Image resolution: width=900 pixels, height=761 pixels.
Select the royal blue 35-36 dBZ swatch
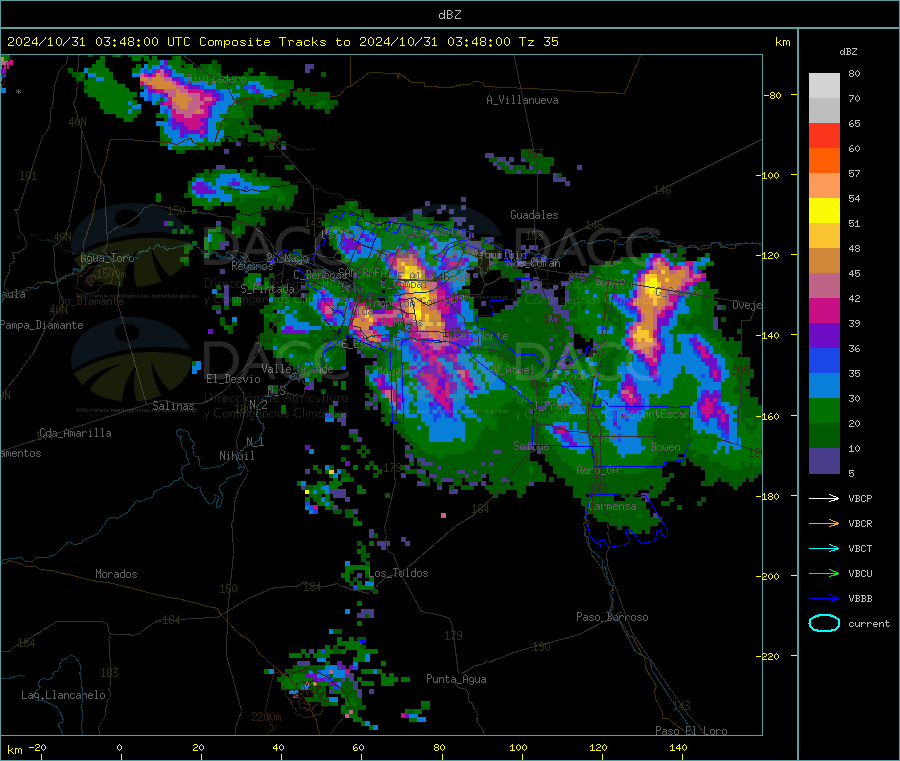(x=824, y=360)
